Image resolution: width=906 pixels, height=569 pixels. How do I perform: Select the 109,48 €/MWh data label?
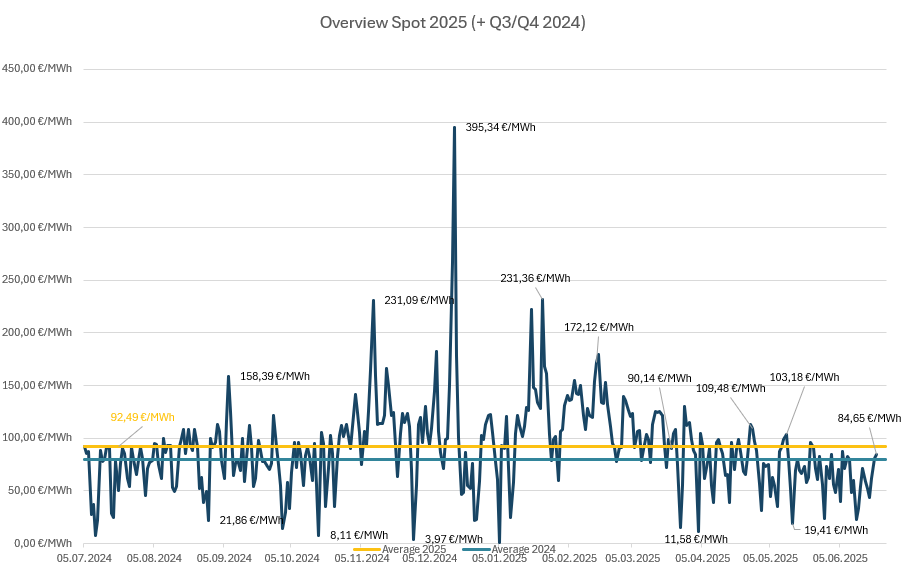coord(730,388)
